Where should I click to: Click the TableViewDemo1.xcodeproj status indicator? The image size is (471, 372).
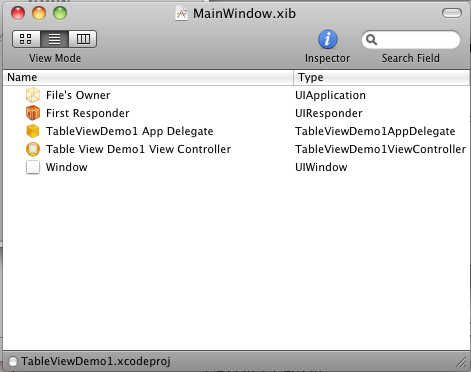[13, 361]
